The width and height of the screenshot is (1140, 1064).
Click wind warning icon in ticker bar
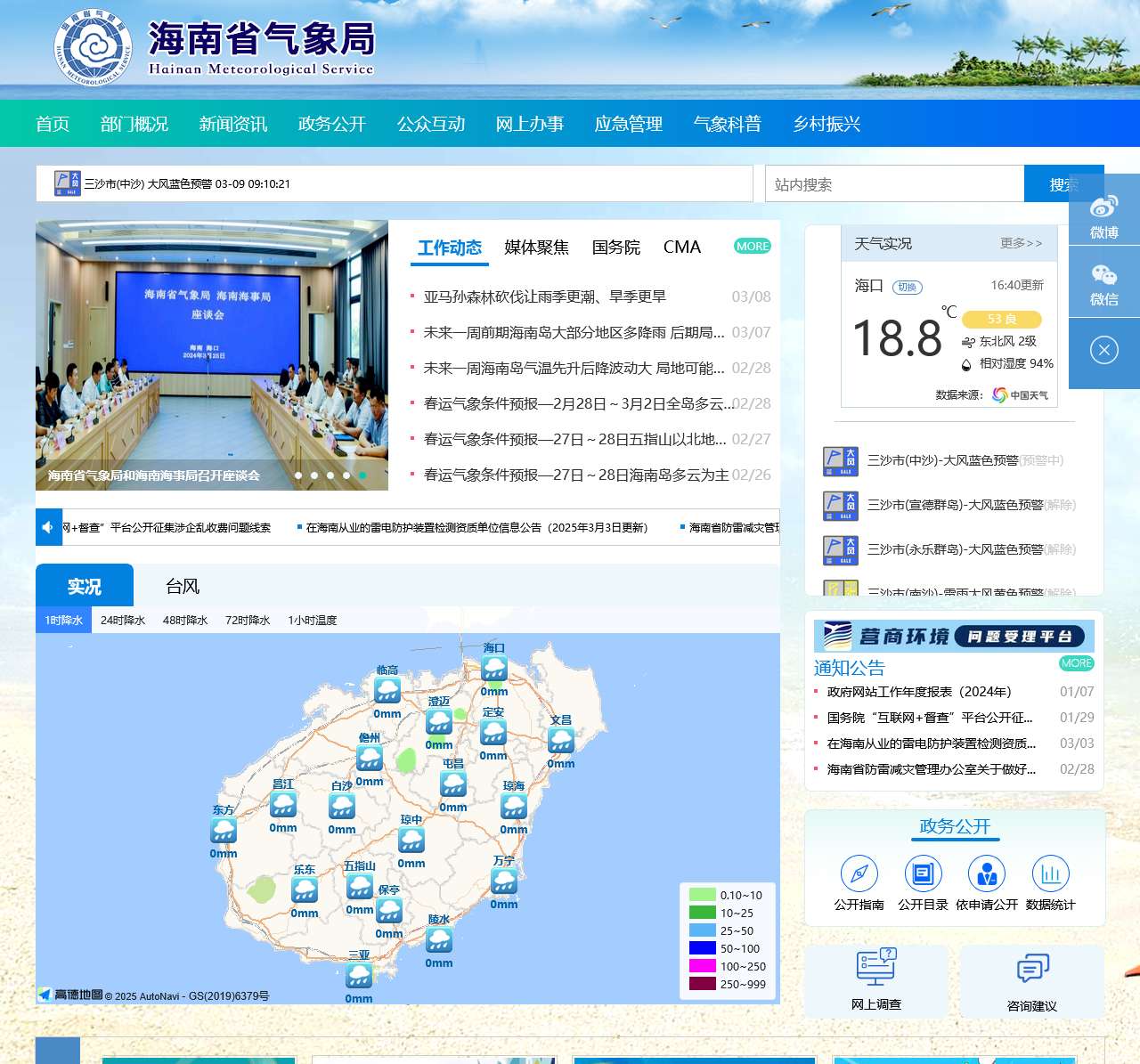[67, 183]
